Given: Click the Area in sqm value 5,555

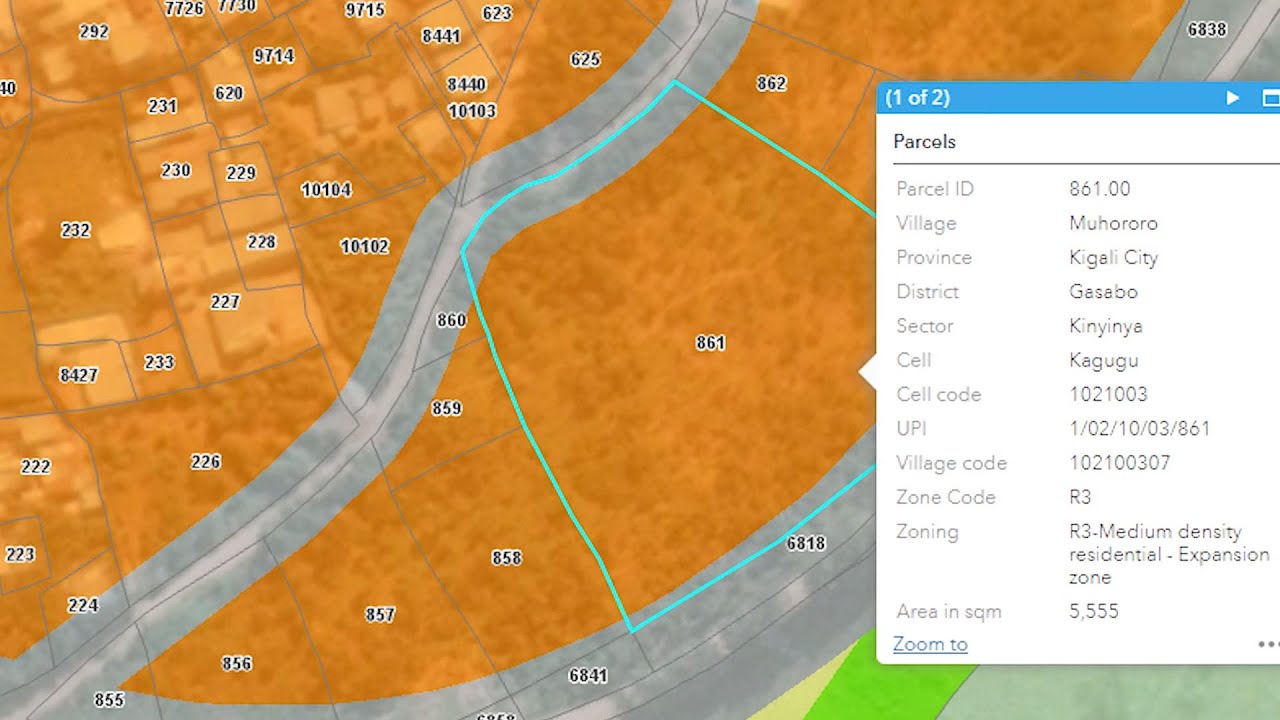Looking at the screenshot, I should tap(1093, 611).
